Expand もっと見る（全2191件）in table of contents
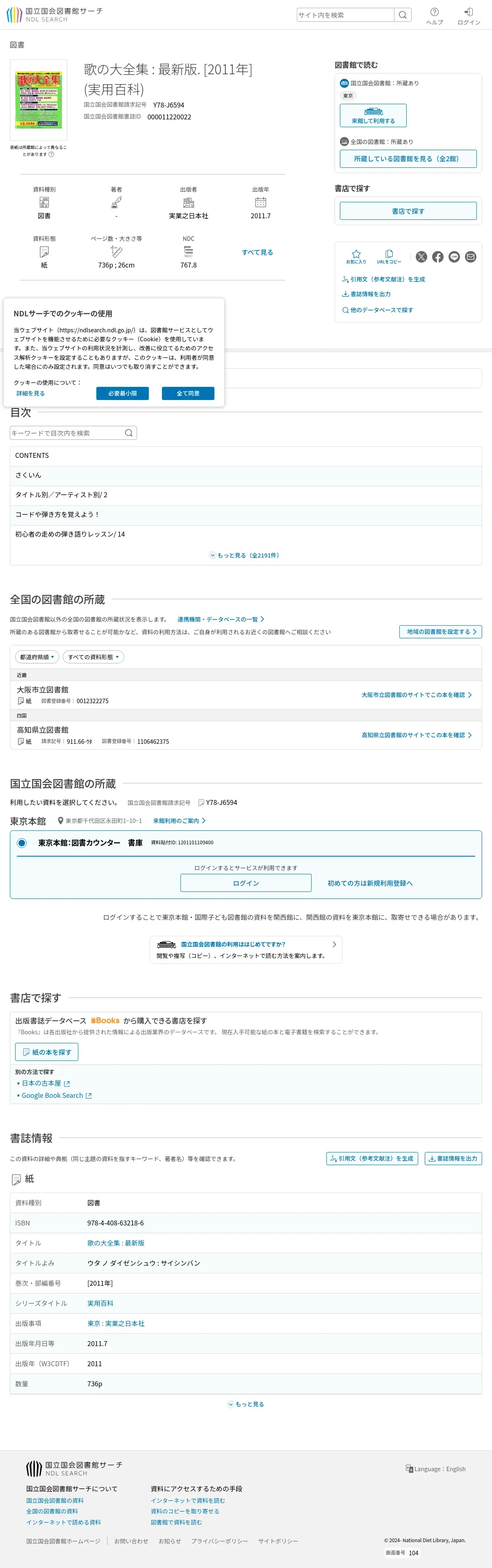Image resolution: width=492 pixels, height=1568 pixels. pos(245,555)
